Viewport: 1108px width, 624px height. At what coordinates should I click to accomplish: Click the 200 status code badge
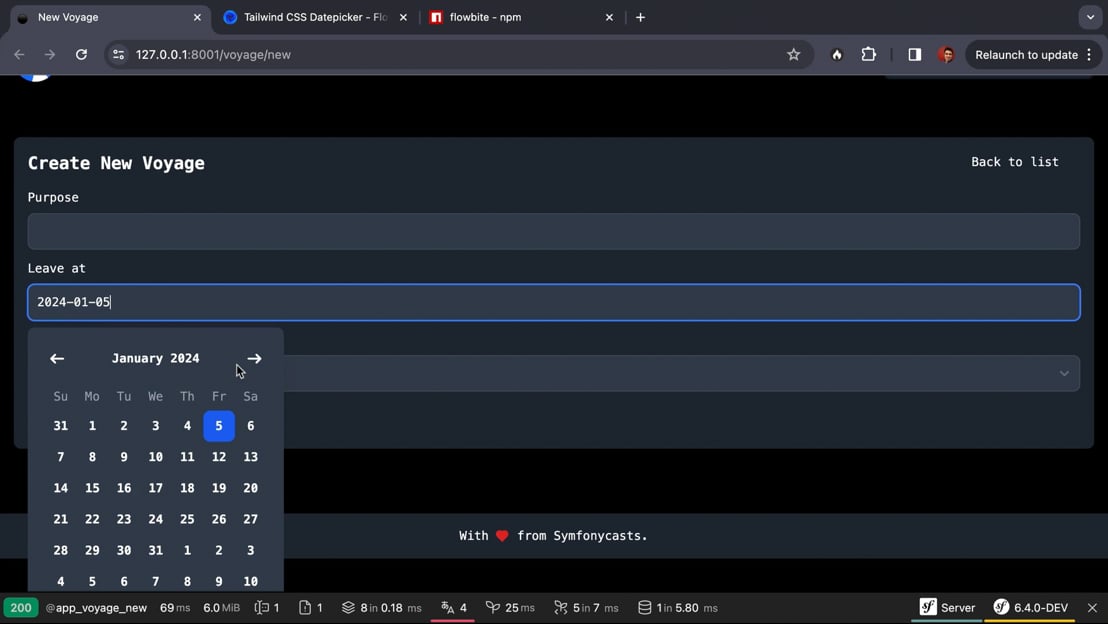point(20,608)
